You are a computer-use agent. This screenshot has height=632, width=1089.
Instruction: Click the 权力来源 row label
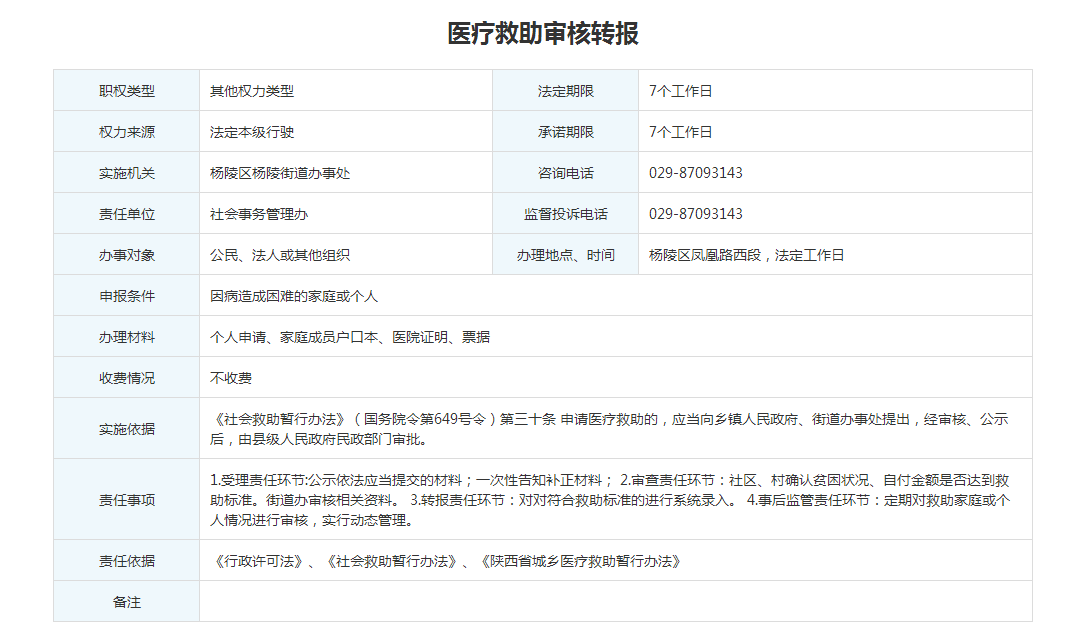[127, 132]
